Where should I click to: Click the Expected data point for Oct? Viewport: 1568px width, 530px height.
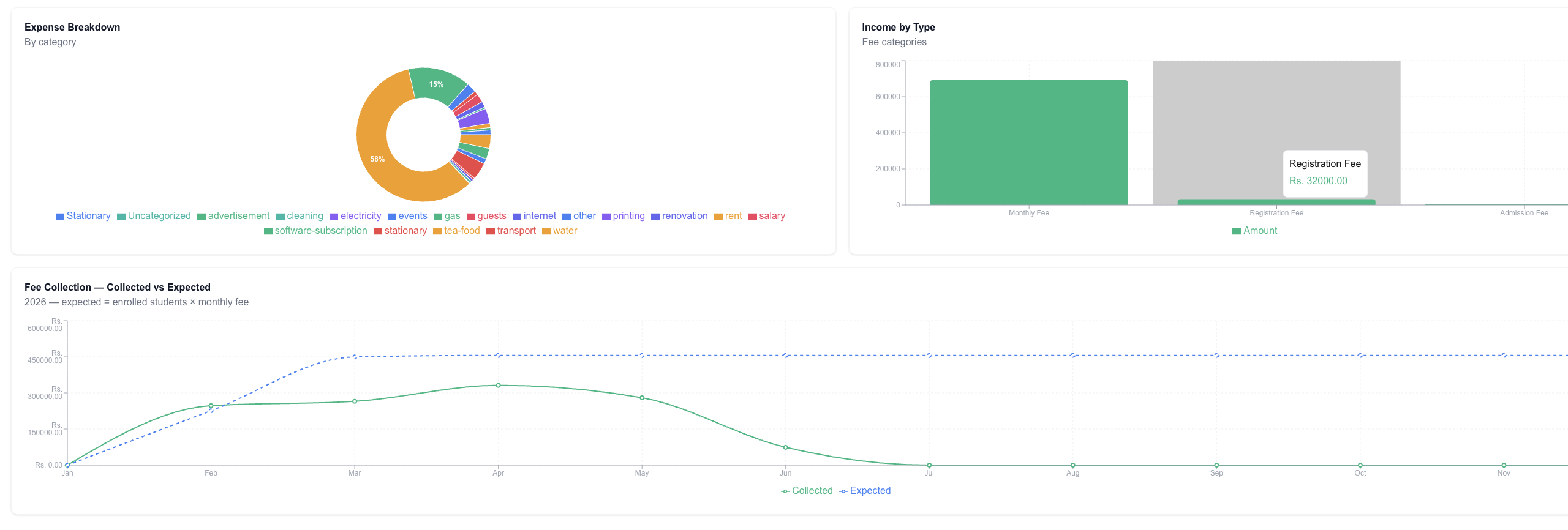(1360, 356)
